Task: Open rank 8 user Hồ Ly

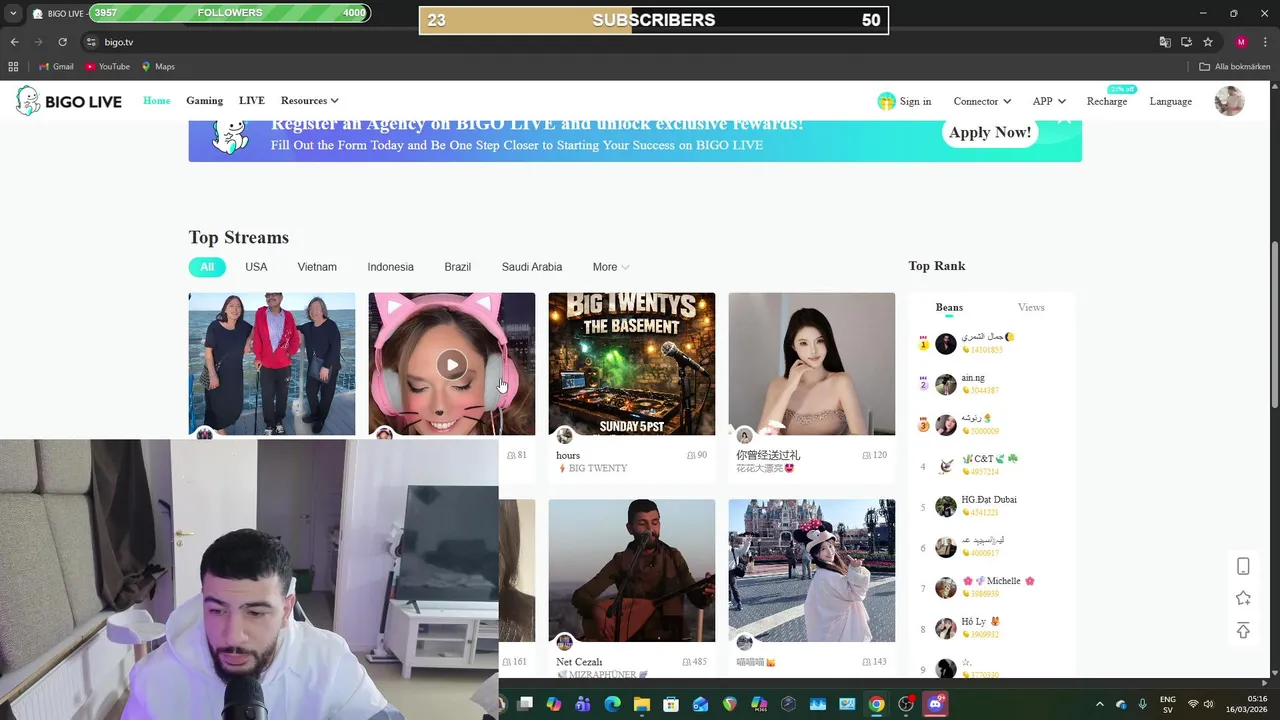Action: click(980, 622)
